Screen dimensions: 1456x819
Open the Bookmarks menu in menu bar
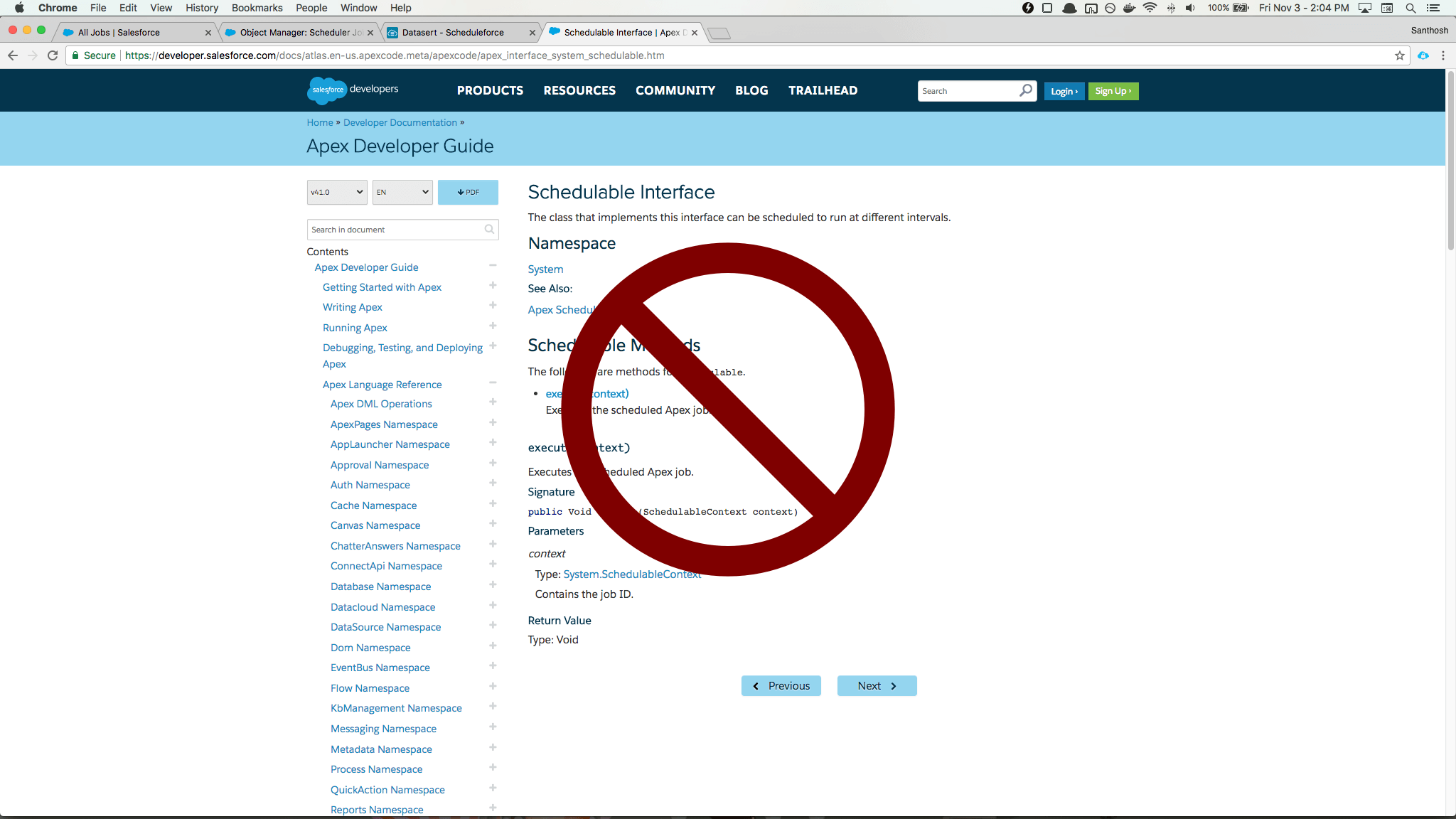click(x=257, y=8)
